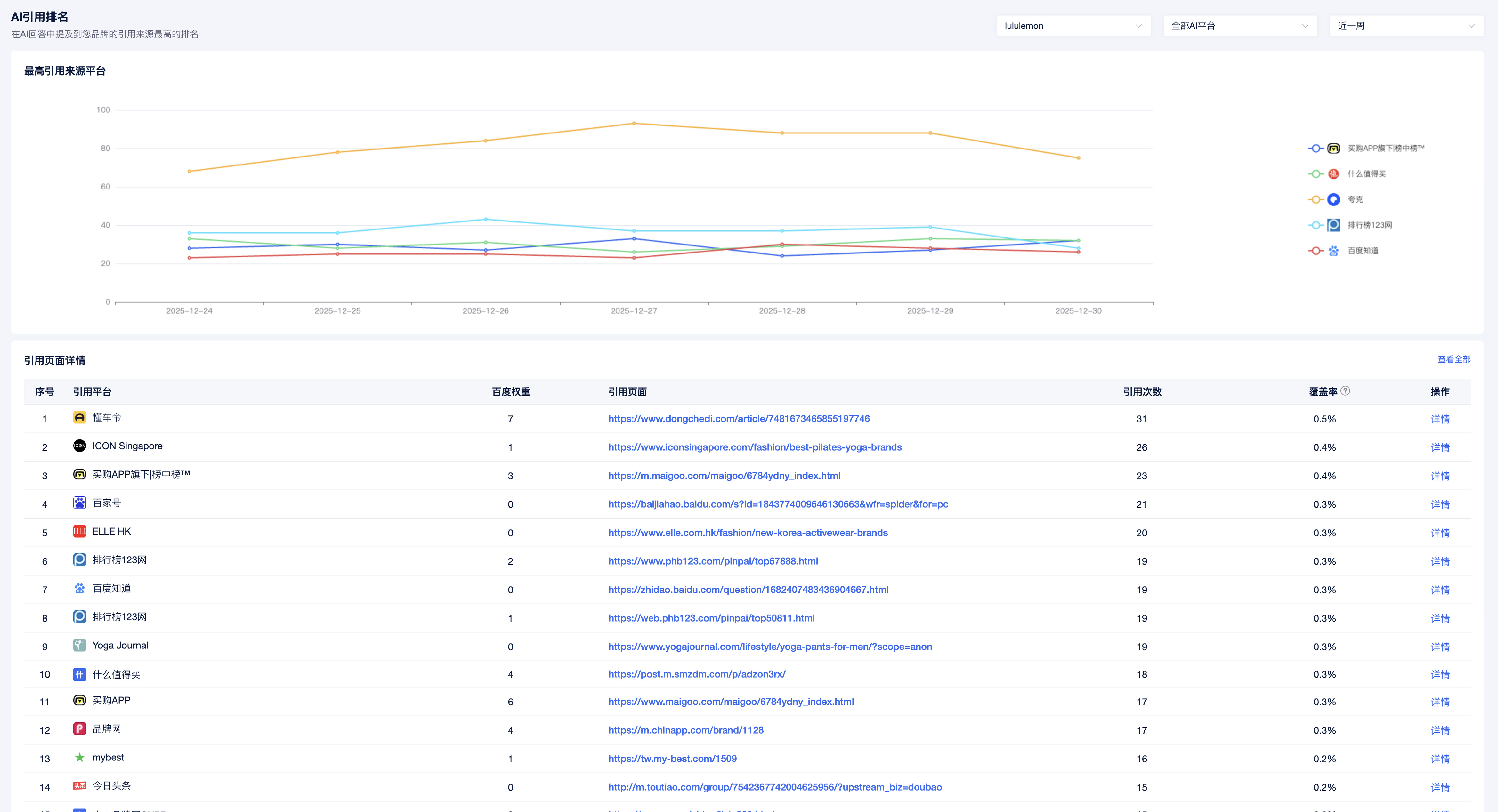The image size is (1498, 812).
Task: Open the dongchedi.com article link
Action: pyautogui.click(x=739, y=419)
